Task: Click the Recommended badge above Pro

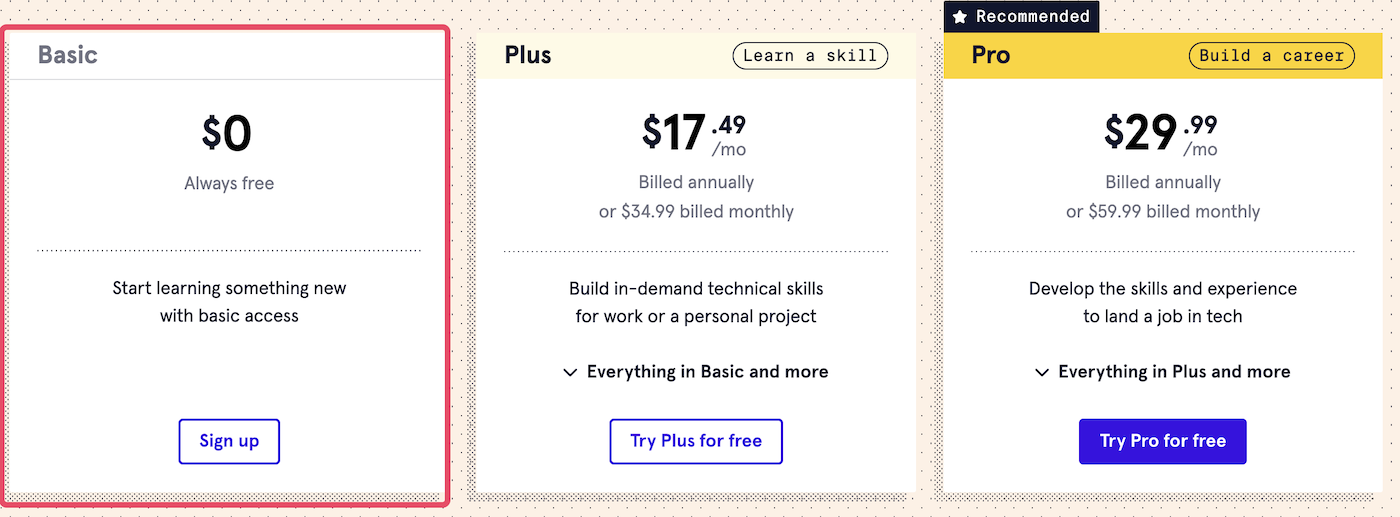Action: [1021, 17]
